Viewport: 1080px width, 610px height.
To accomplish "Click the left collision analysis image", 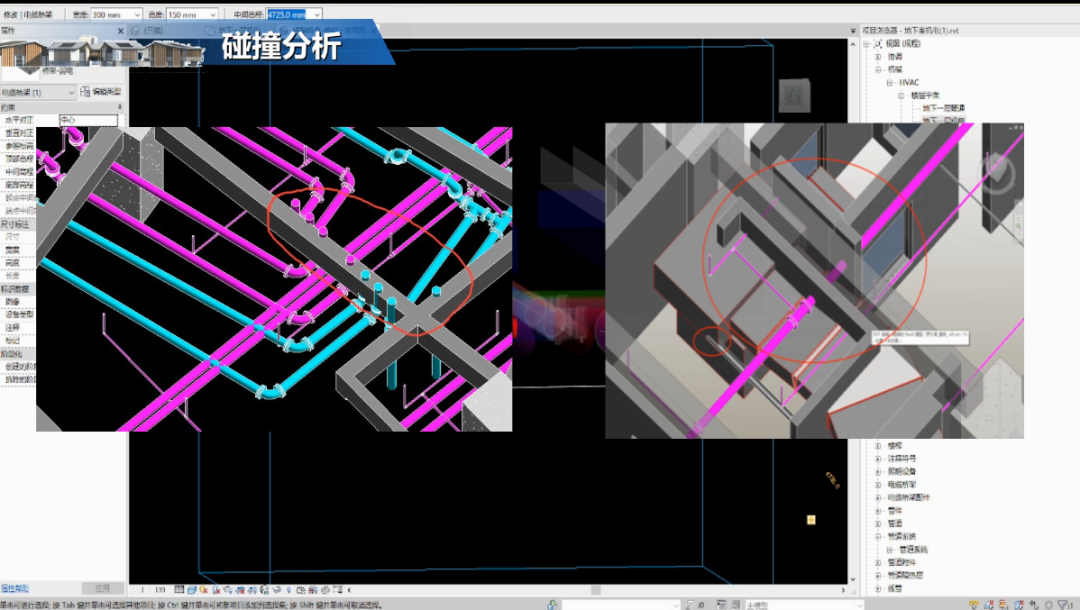I will 274,279.
